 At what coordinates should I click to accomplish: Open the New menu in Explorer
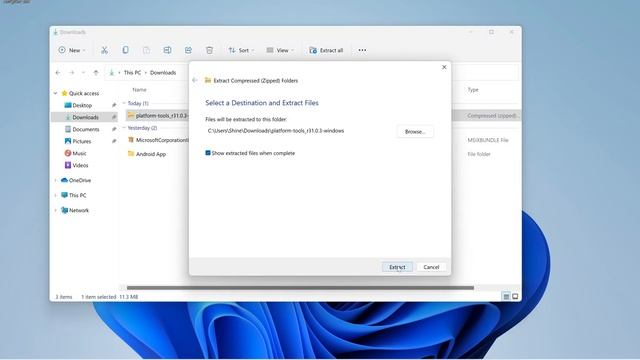pyautogui.click(x=72, y=50)
